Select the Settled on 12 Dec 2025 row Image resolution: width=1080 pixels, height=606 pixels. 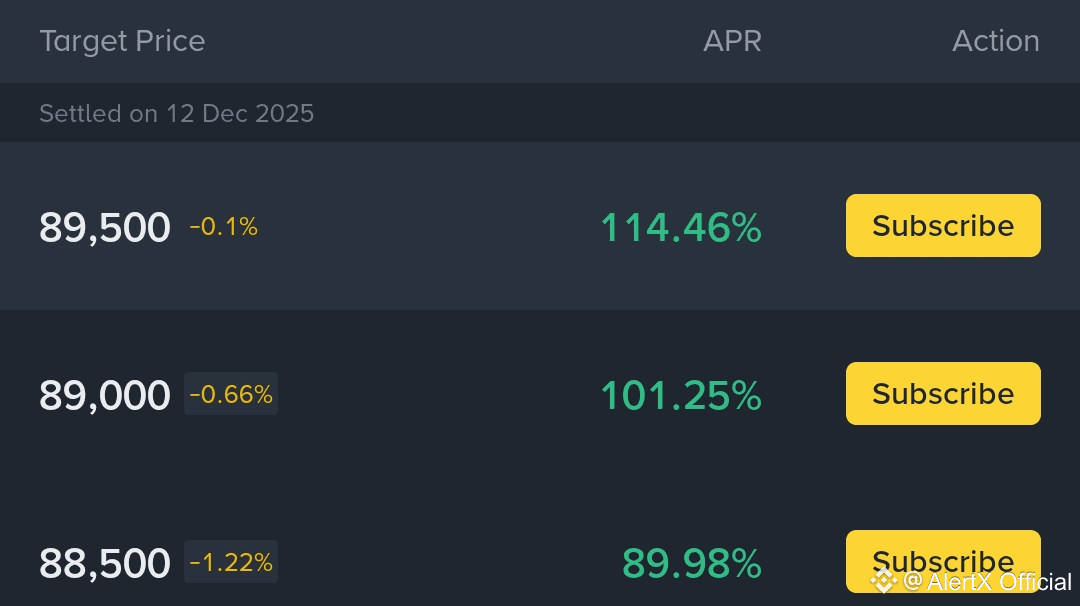(x=176, y=113)
